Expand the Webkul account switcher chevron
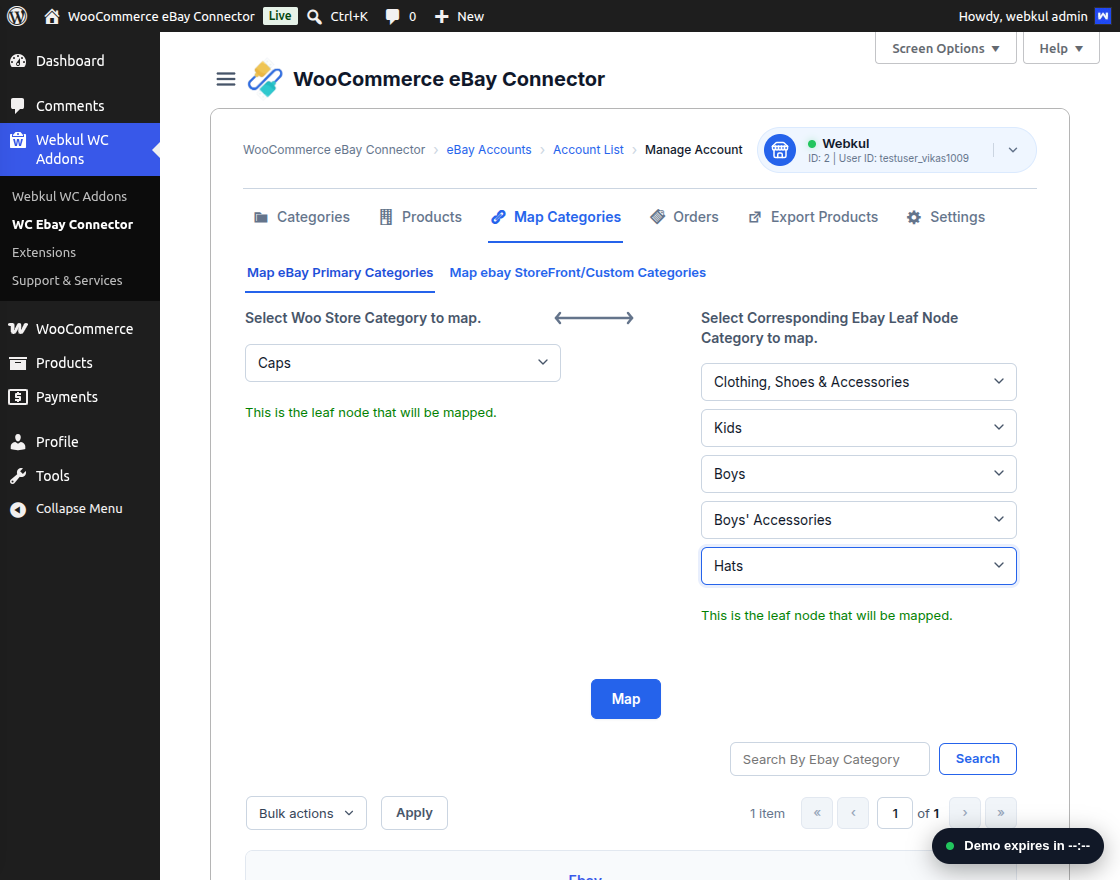1120x880 pixels. [x=1013, y=150]
